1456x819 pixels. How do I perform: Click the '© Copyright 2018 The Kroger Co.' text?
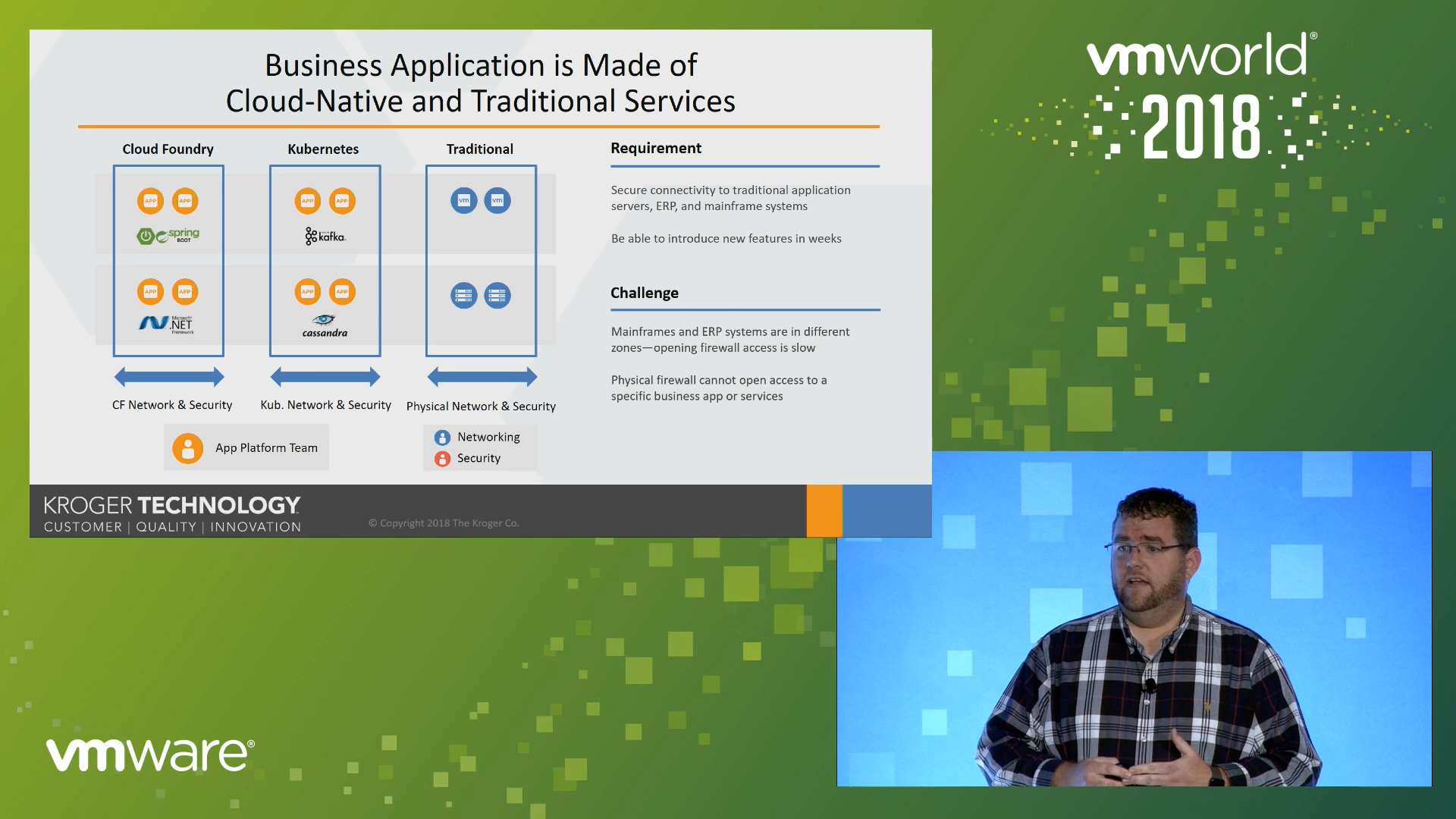[x=444, y=523]
